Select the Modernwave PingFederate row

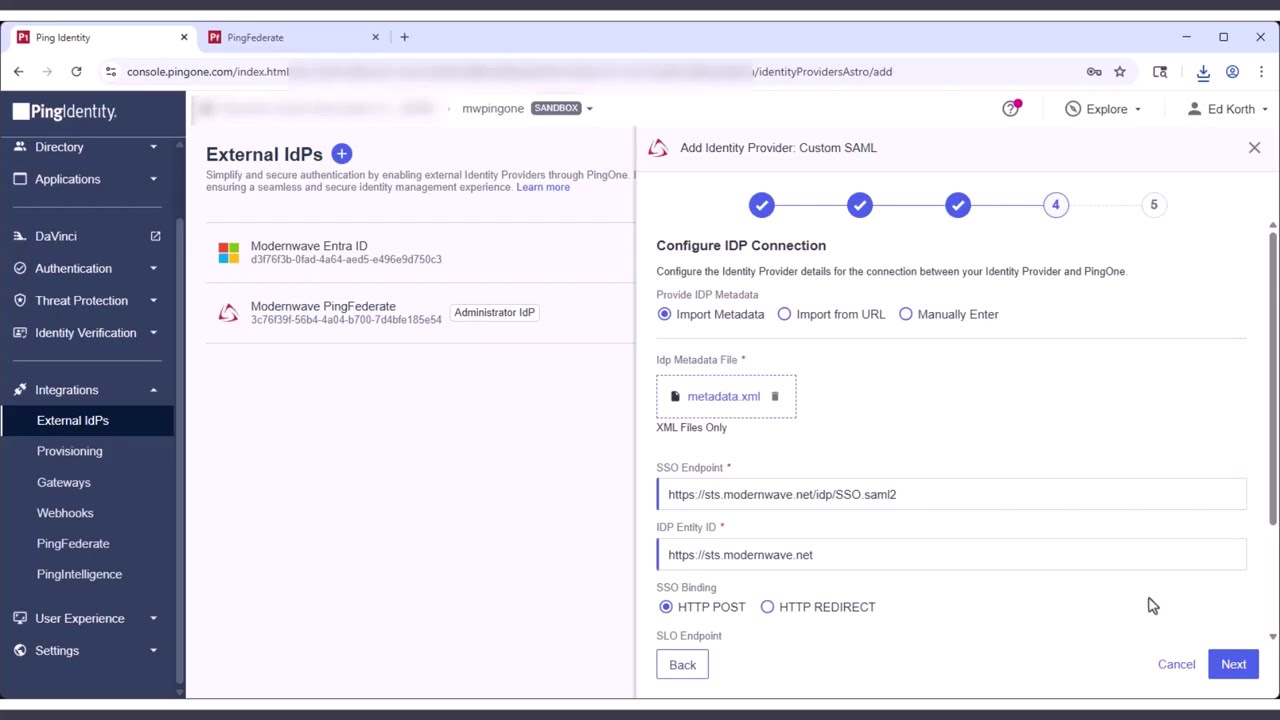[420, 313]
